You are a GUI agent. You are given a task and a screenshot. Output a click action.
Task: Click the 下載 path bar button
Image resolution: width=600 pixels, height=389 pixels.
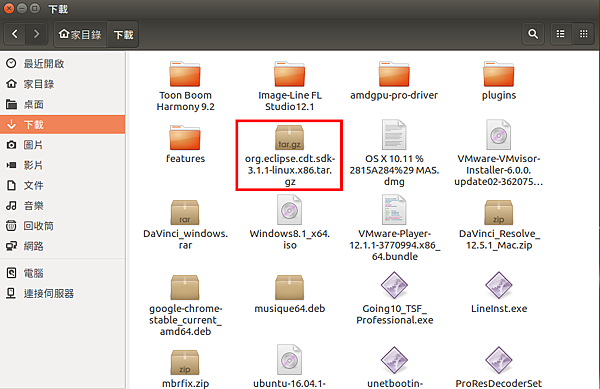click(123, 34)
